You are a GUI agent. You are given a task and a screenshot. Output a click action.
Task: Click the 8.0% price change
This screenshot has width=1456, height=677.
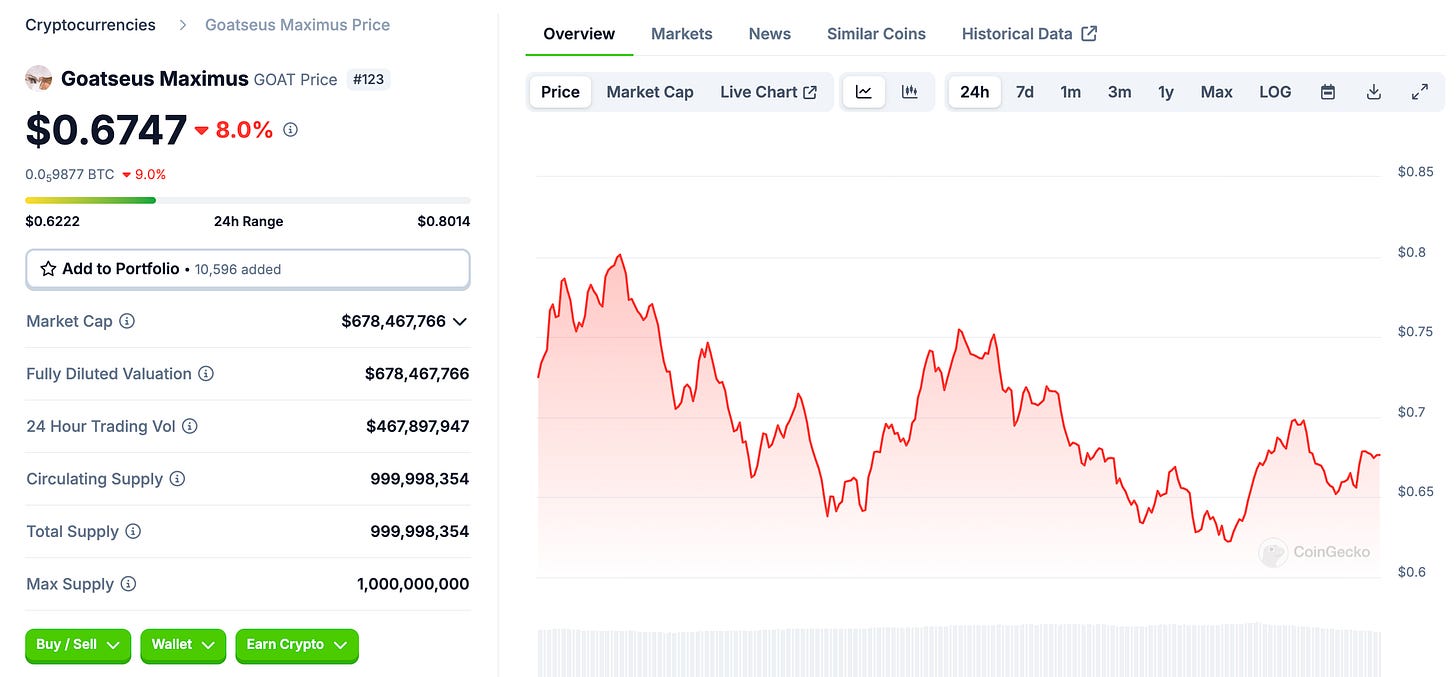234,130
